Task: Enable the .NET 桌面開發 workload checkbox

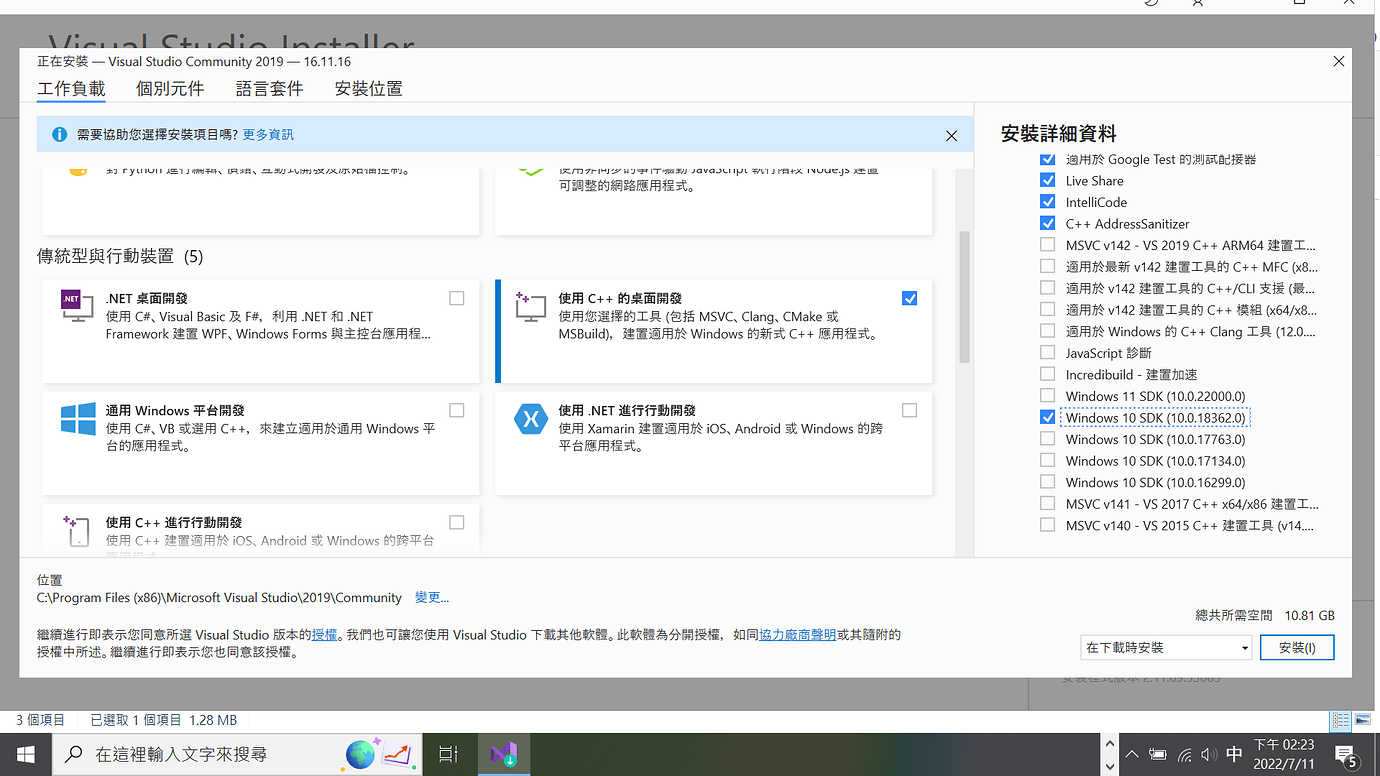Action: (457, 298)
